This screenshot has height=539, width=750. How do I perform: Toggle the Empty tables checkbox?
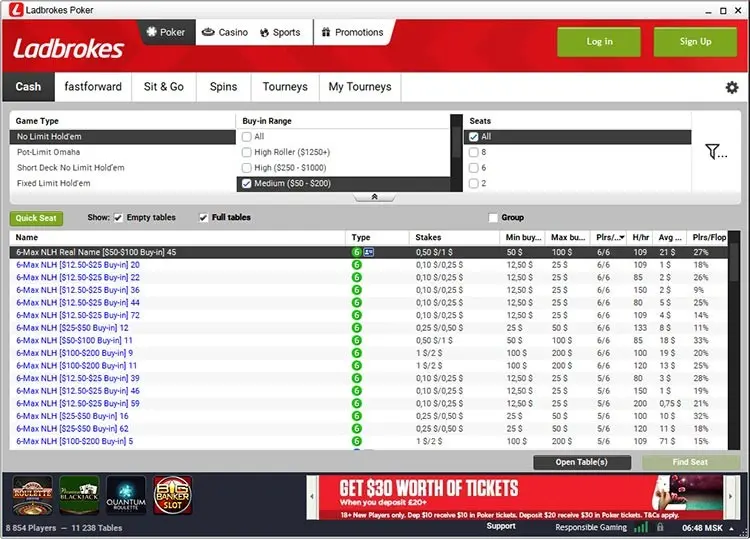point(119,217)
